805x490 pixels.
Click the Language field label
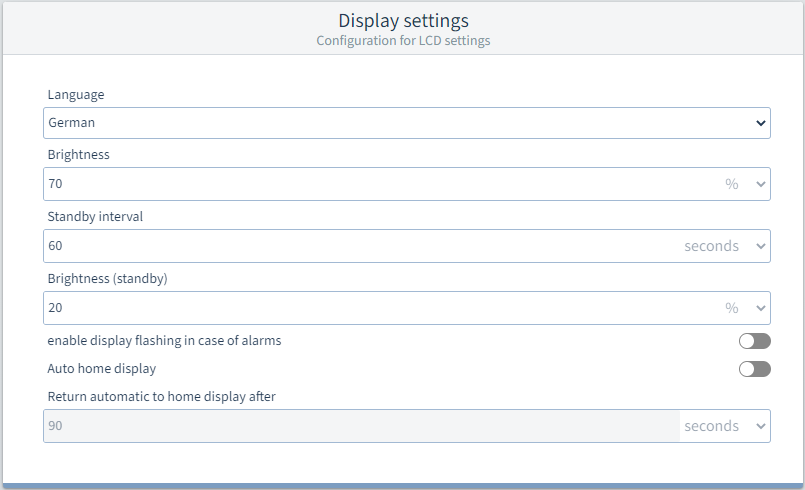coord(76,95)
